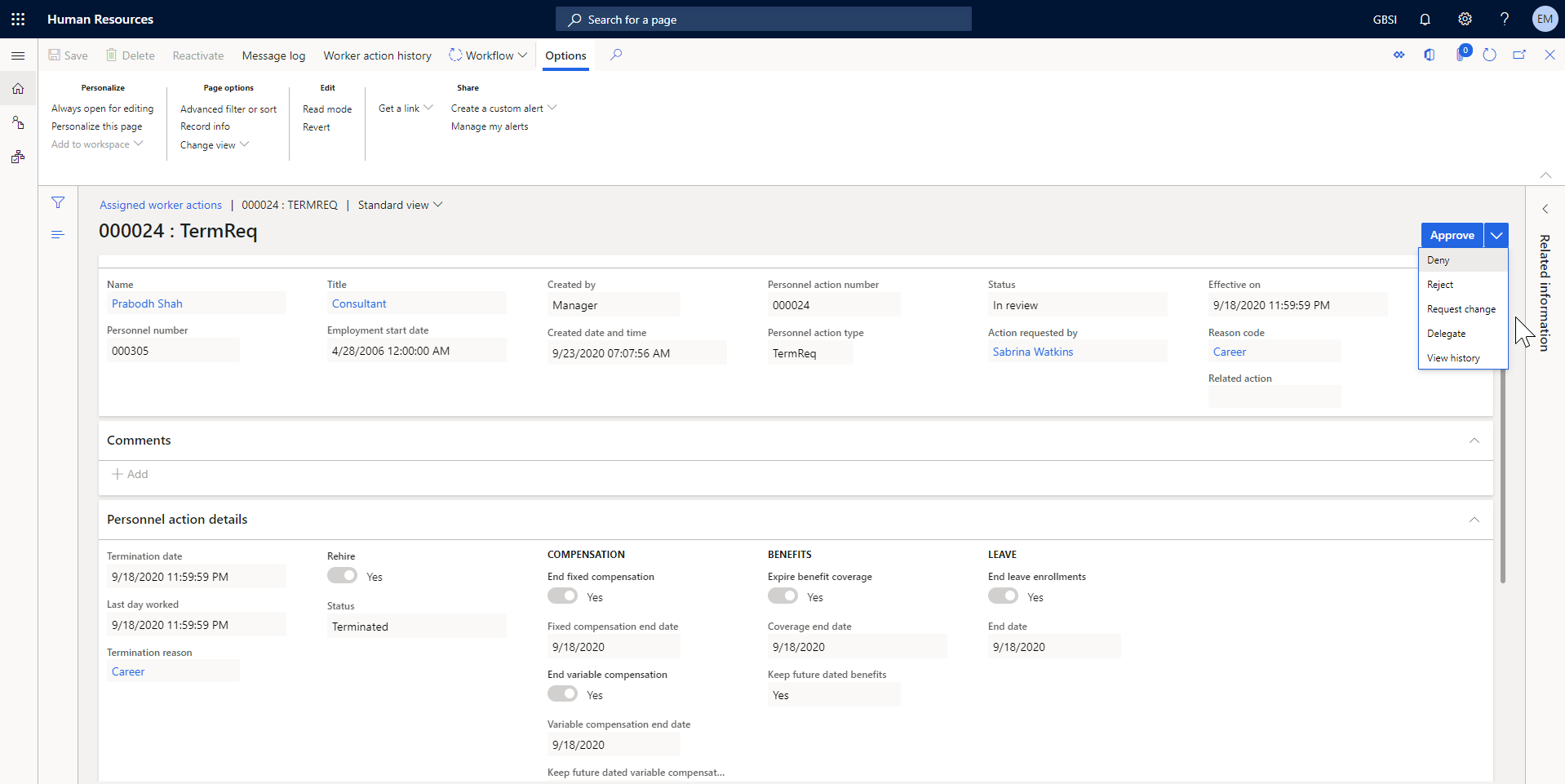Open page in a new window icon
The width and height of the screenshot is (1565, 784).
(1519, 55)
